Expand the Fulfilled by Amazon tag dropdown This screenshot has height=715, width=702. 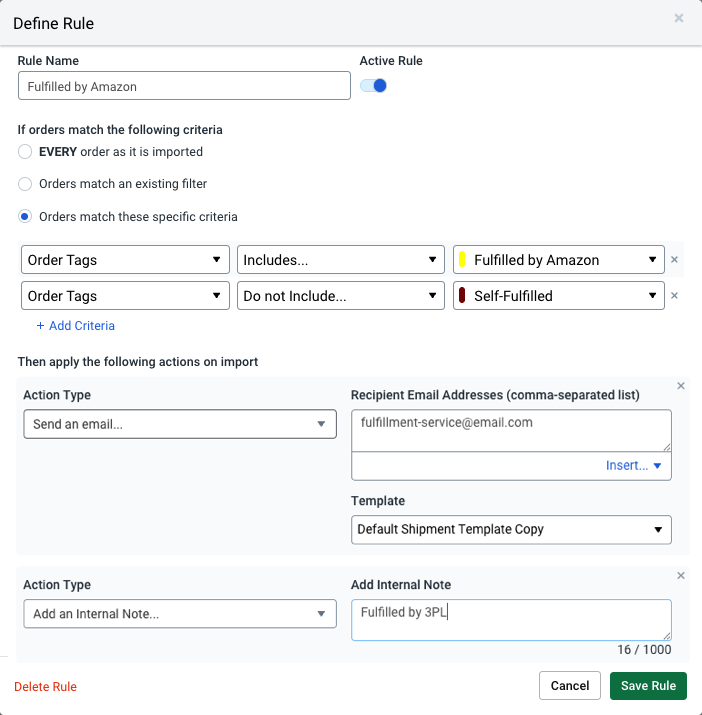[558, 260]
